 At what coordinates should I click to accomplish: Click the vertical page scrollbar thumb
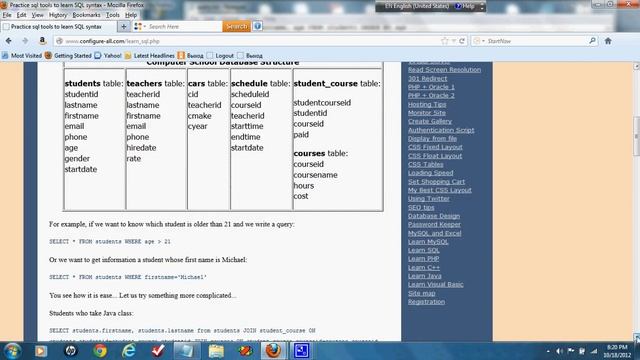(x=636, y=136)
